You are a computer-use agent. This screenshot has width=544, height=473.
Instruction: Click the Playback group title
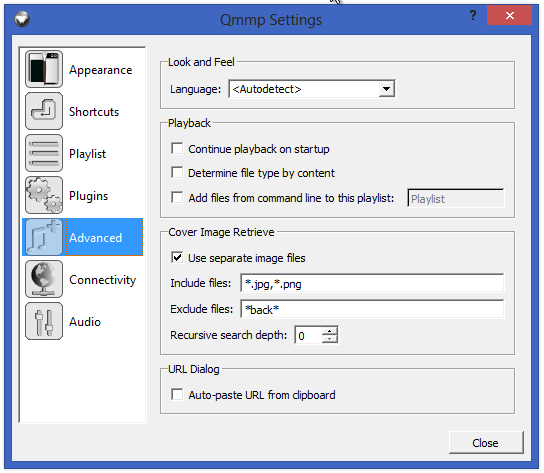[x=189, y=123]
